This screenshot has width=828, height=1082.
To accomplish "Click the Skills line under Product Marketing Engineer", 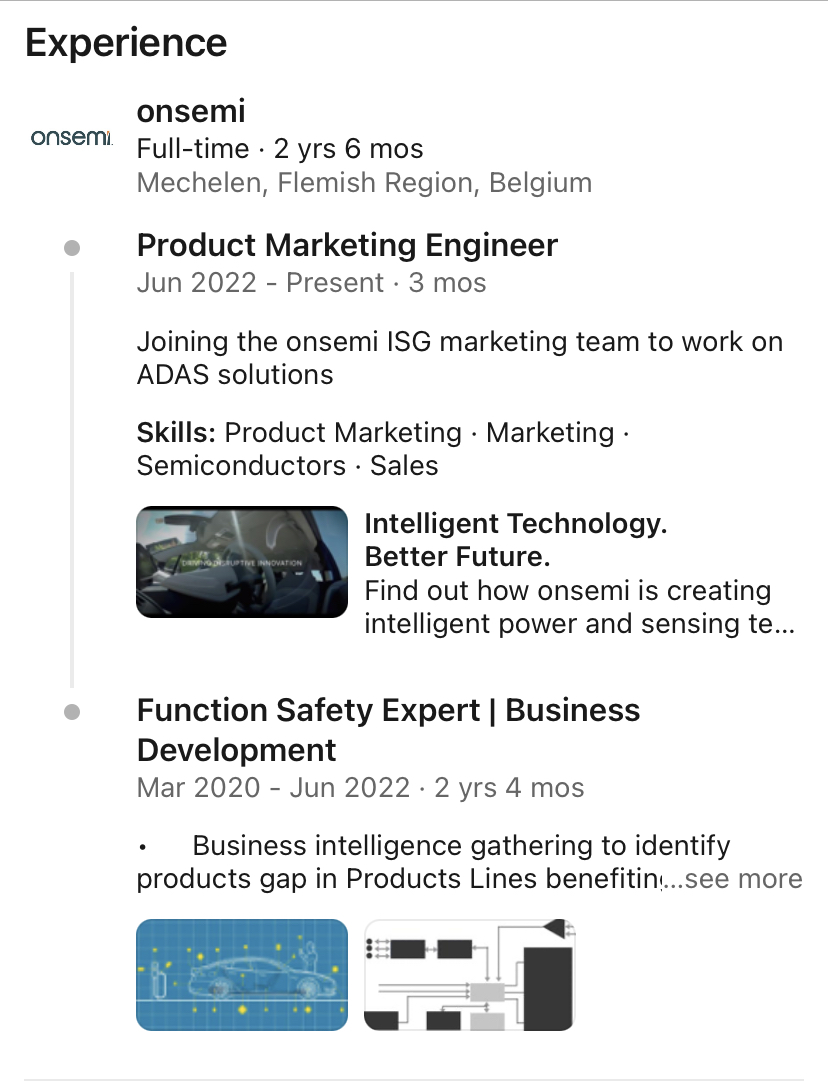I will pyautogui.click(x=382, y=449).
